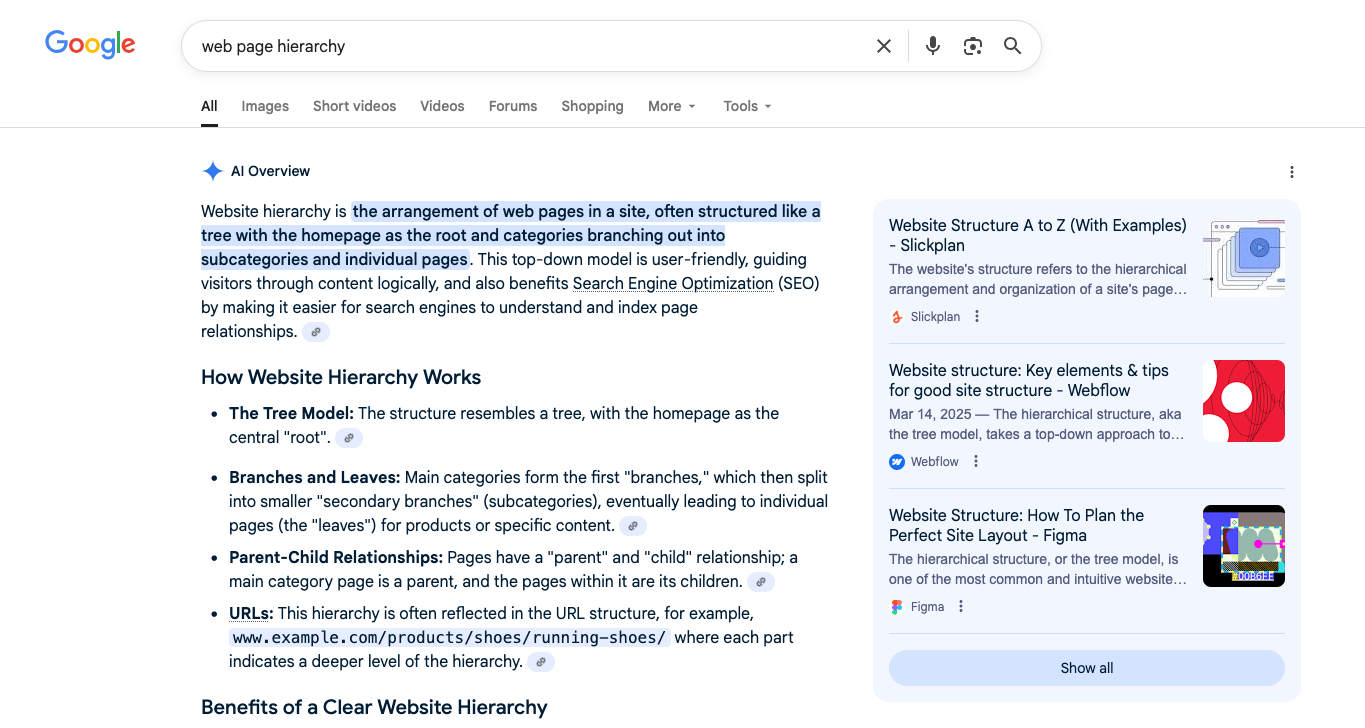Screen dimensions: 1365x728
Task: Click the Webflow logo icon
Action: (x=896, y=461)
